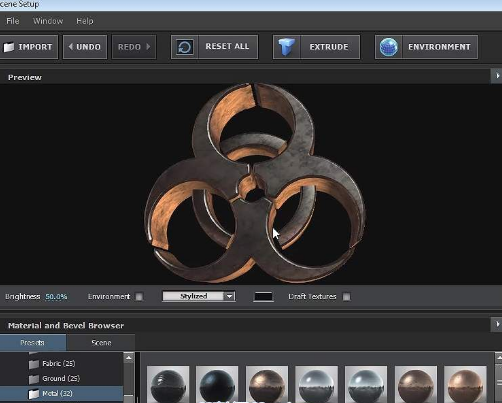
Task: Click the REDO button label
Action: (x=129, y=47)
